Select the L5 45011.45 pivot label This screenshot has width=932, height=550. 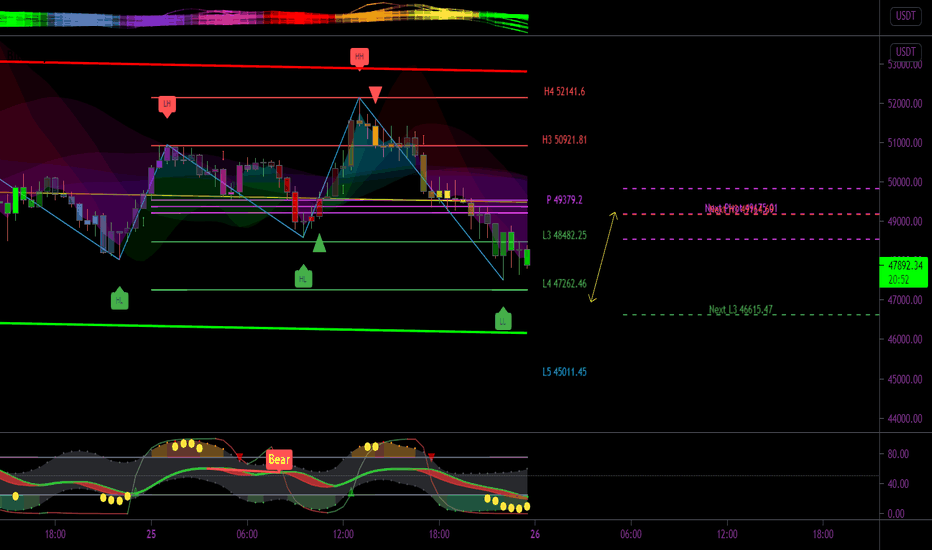tap(564, 372)
